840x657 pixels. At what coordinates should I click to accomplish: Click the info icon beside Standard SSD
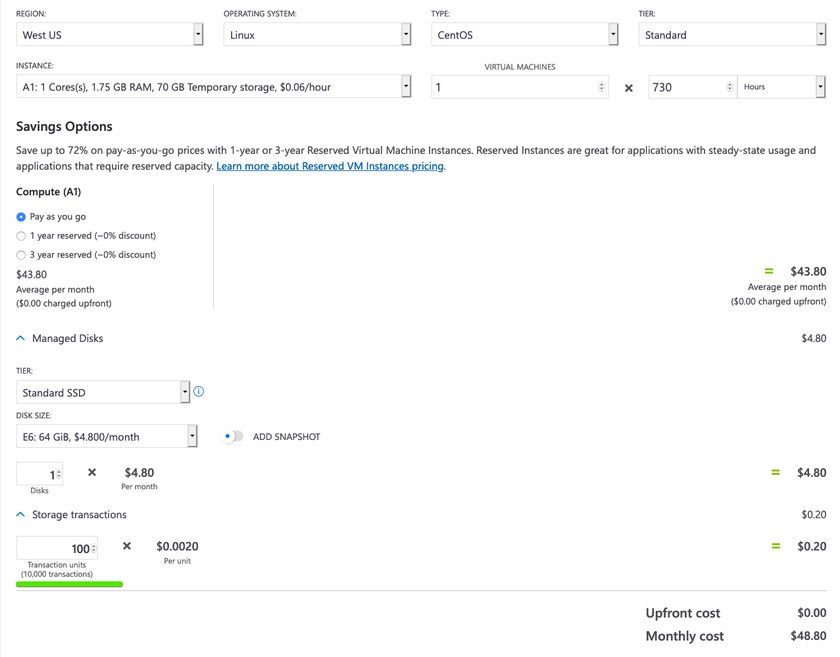(198, 392)
